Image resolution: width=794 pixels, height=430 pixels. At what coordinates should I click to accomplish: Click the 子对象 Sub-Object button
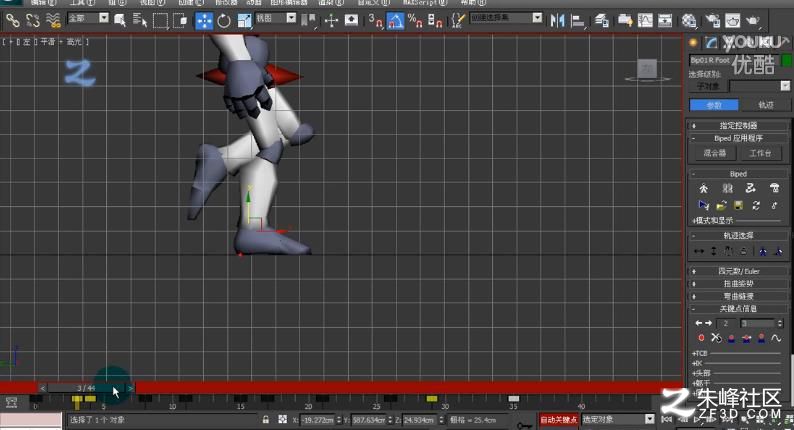(708, 86)
